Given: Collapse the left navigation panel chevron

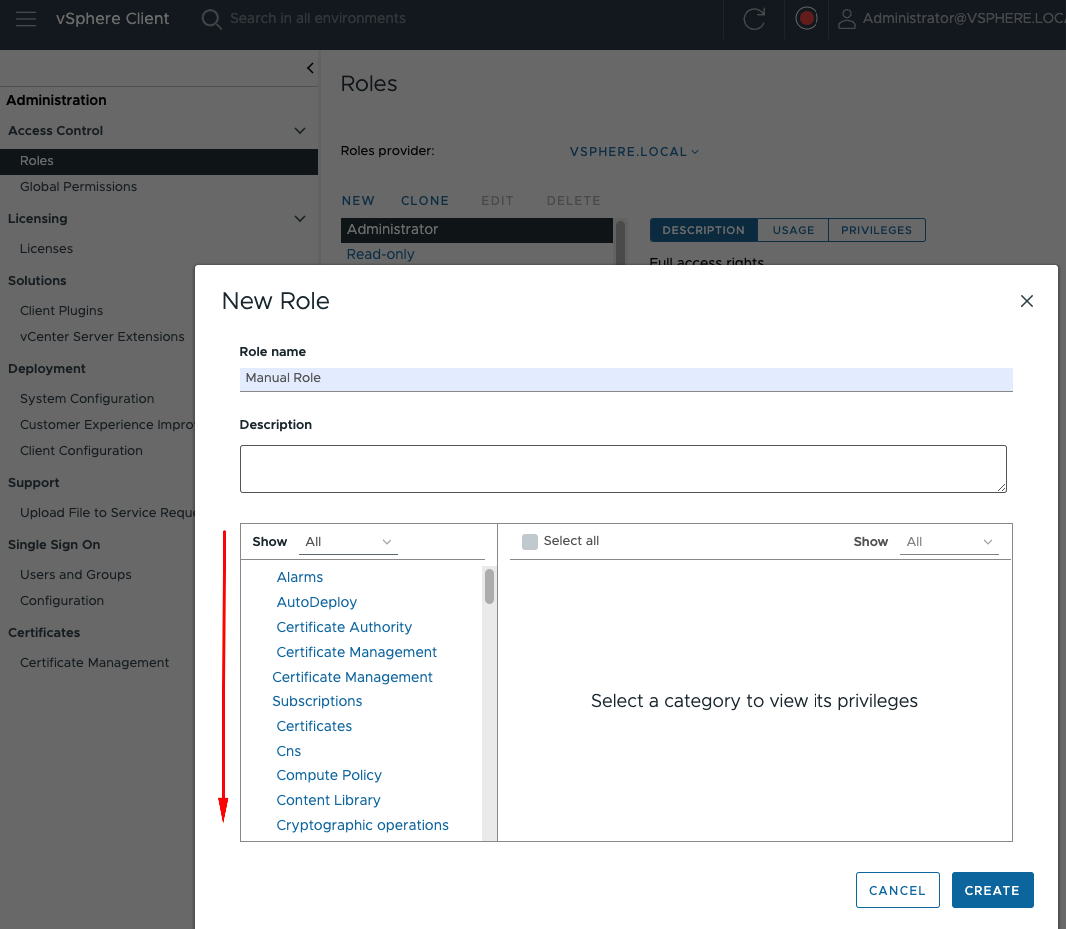Looking at the screenshot, I should point(310,68).
